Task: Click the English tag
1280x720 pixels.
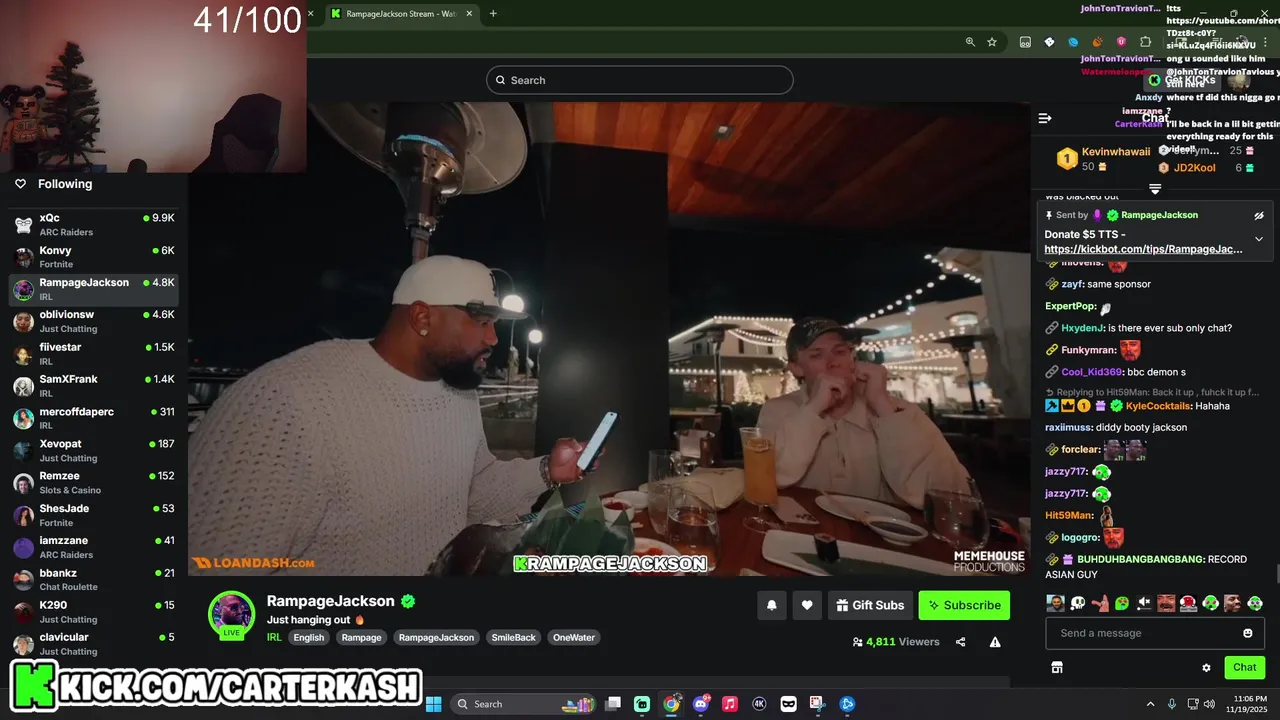Action: tap(309, 637)
